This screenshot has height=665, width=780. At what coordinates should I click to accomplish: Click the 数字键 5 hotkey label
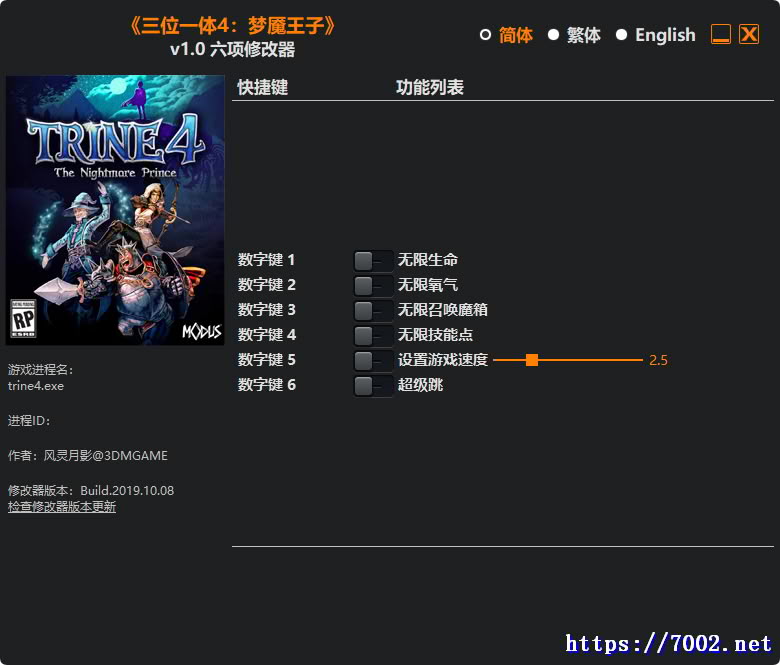pos(266,359)
